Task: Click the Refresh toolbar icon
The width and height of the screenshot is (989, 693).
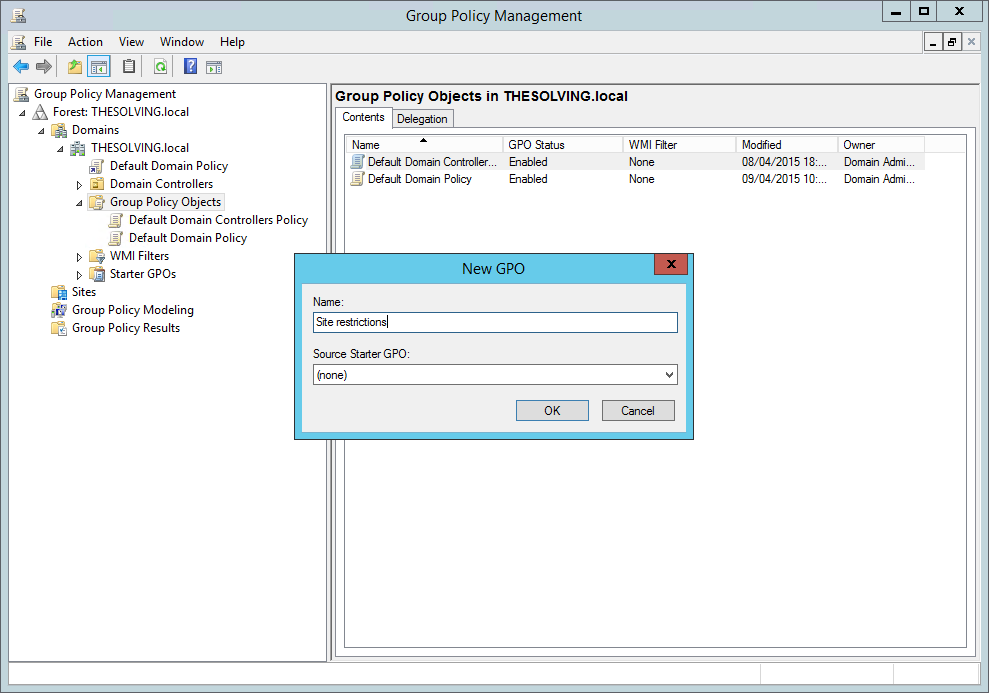Action: point(160,66)
